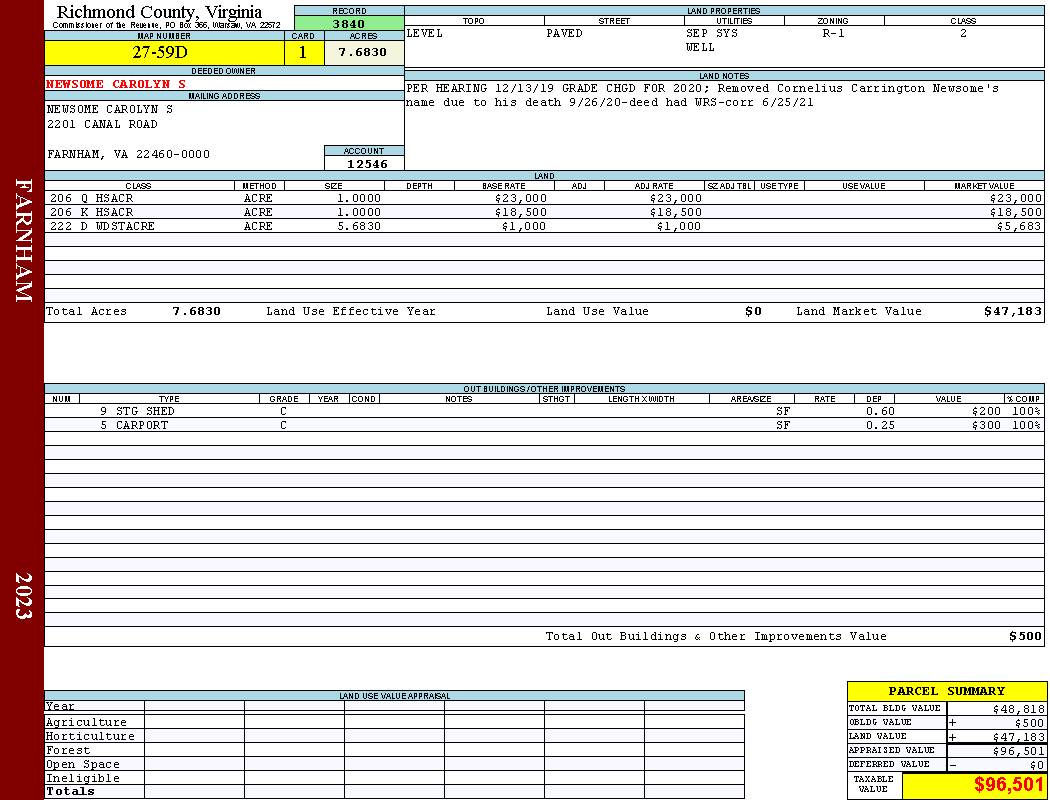Select outbuilding row 9 STG SHED
The width and height of the screenshot is (1050, 800).
tap(544, 412)
